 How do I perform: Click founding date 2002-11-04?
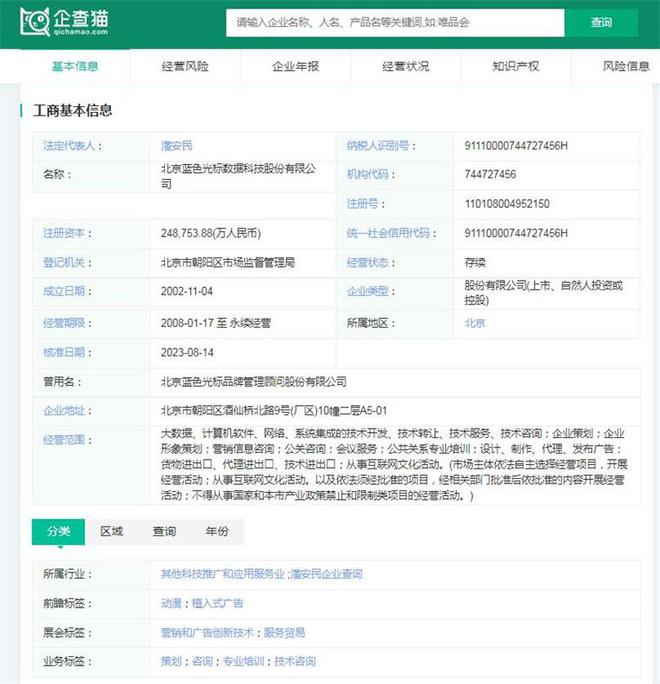tap(187, 291)
